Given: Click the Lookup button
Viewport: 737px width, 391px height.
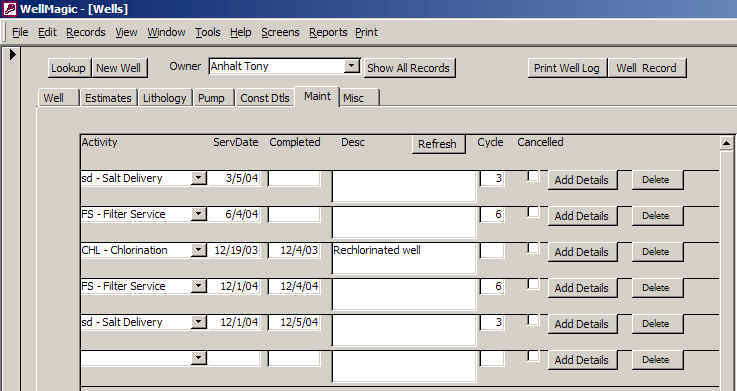Looking at the screenshot, I should [69, 68].
